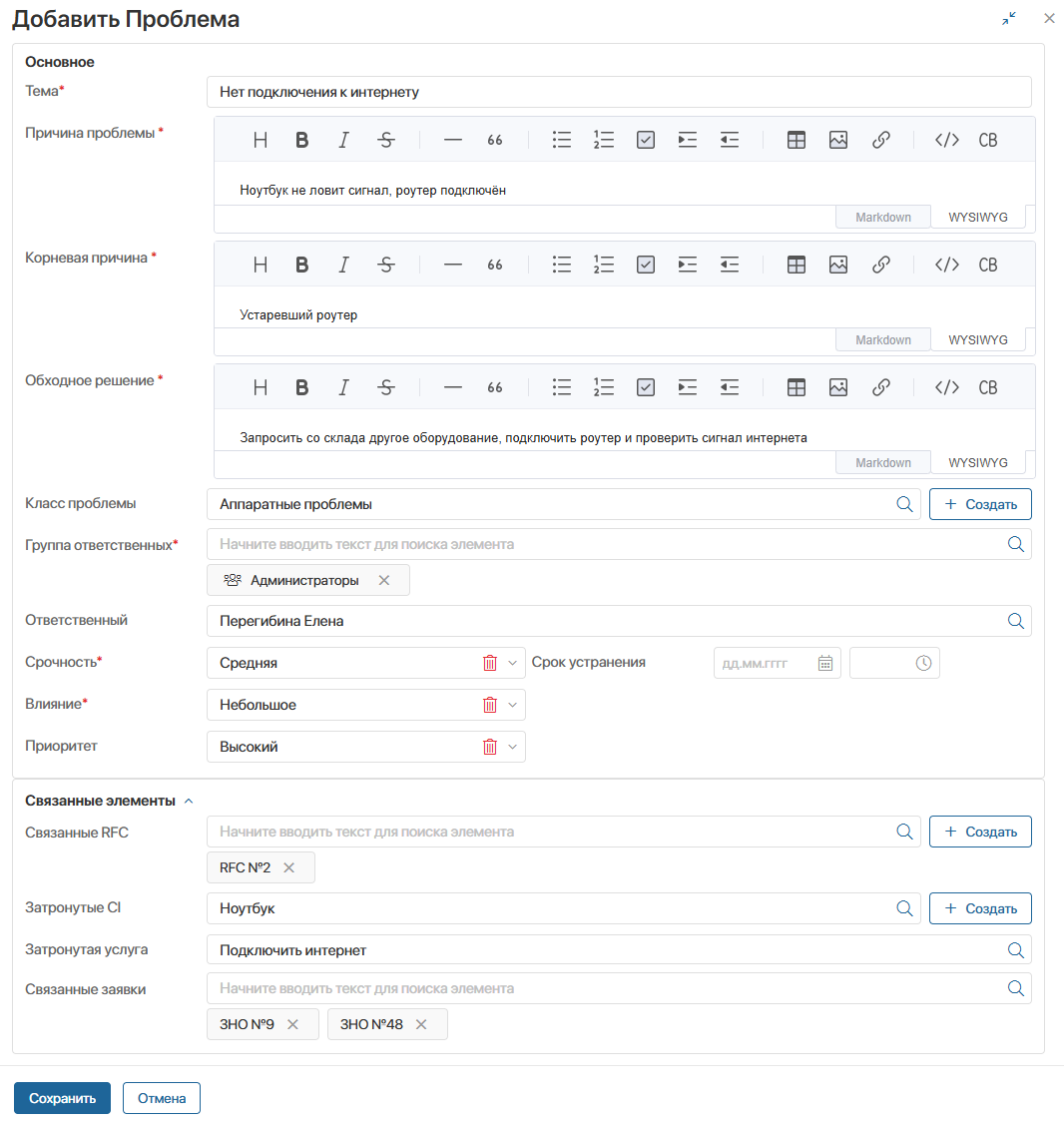Insert inline code in Корневая причина editor
The image size is (1064, 1123).
click(946, 265)
